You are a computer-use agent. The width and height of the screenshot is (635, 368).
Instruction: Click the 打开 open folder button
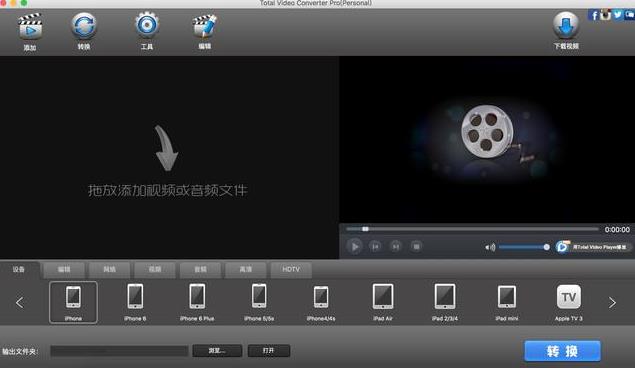(x=268, y=351)
